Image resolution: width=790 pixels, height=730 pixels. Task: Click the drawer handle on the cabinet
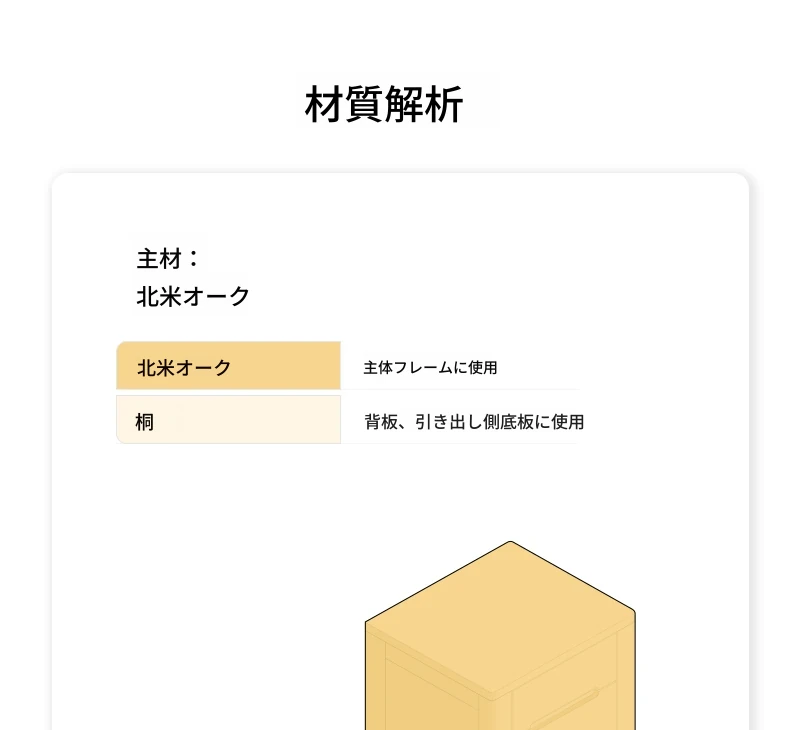pyautogui.click(x=565, y=708)
